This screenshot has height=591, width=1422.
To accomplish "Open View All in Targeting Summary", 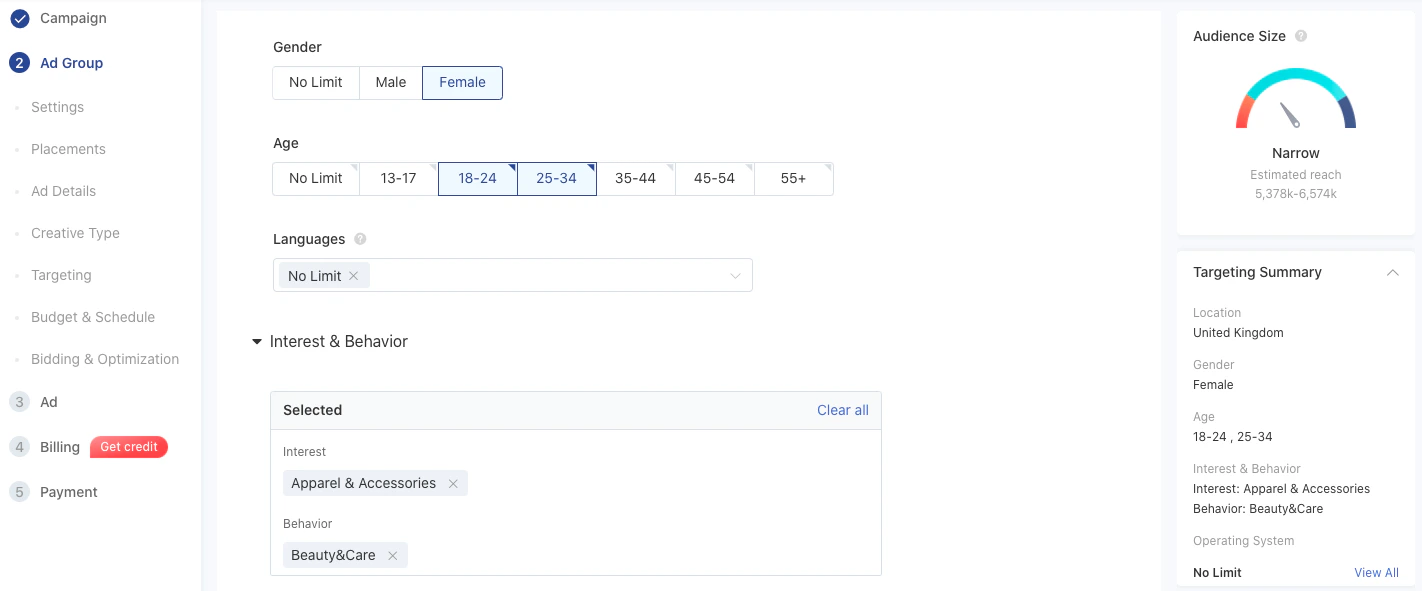I will 1376,573.
